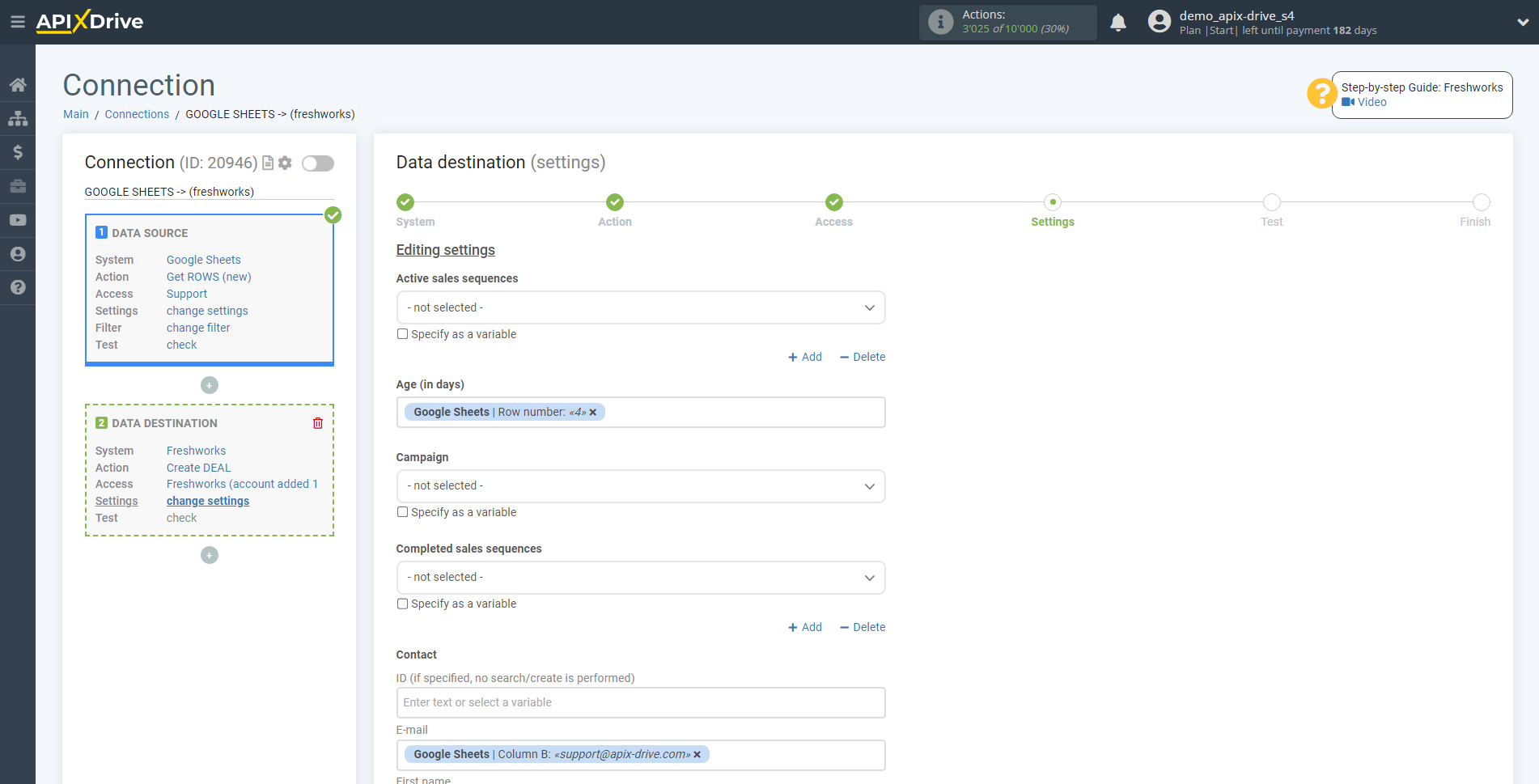Click Add under Completed sales sequences
This screenshot has height=784, width=1539.
point(805,627)
